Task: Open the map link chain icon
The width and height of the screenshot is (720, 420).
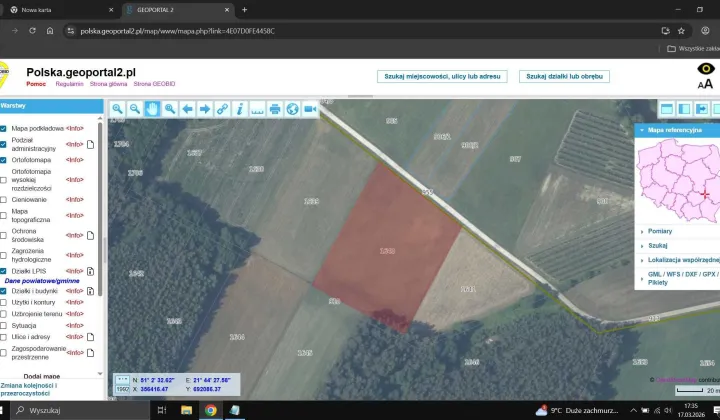Action: (222, 109)
